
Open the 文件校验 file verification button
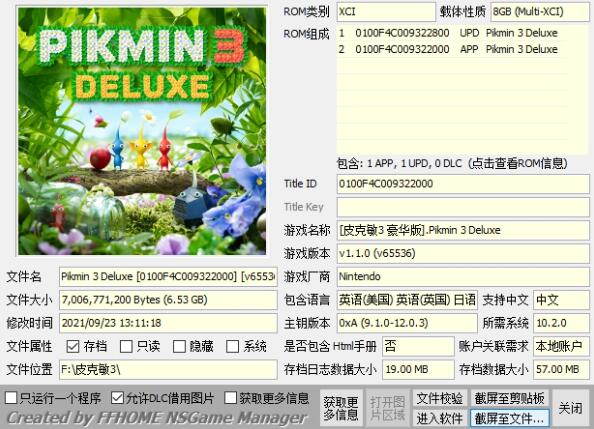pyautogui.click(x=439, y=398)
